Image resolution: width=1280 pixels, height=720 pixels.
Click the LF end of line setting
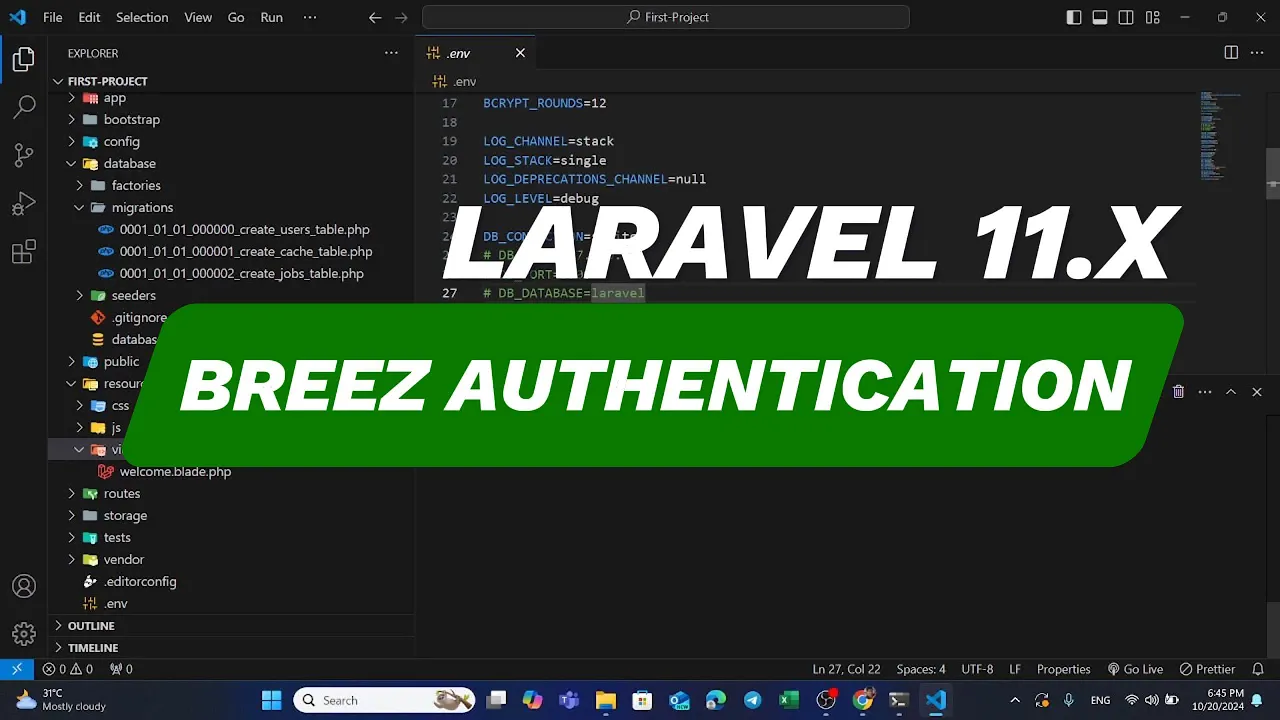(1015, 669)
